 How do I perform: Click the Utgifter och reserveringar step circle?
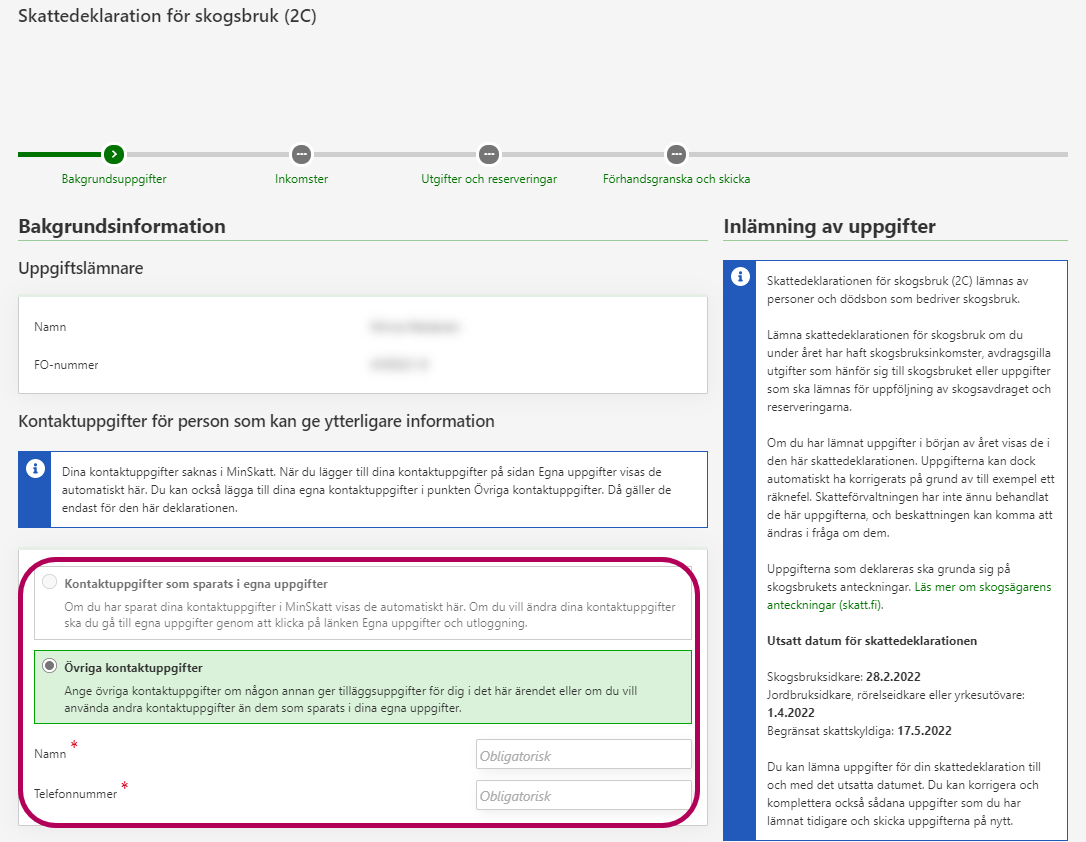coord(488,154)
